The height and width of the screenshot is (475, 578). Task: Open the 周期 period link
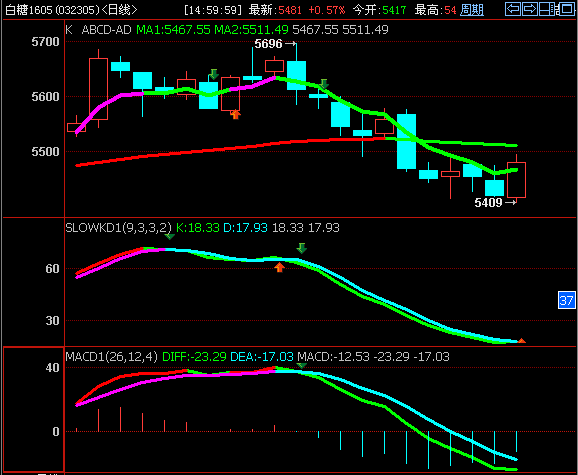pyautogui.click(x=472, y=10)
